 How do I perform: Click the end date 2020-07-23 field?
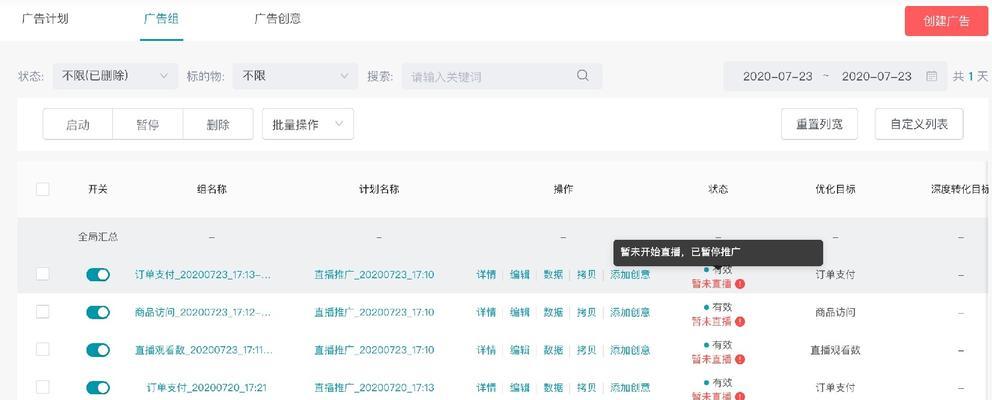point(876,77)
